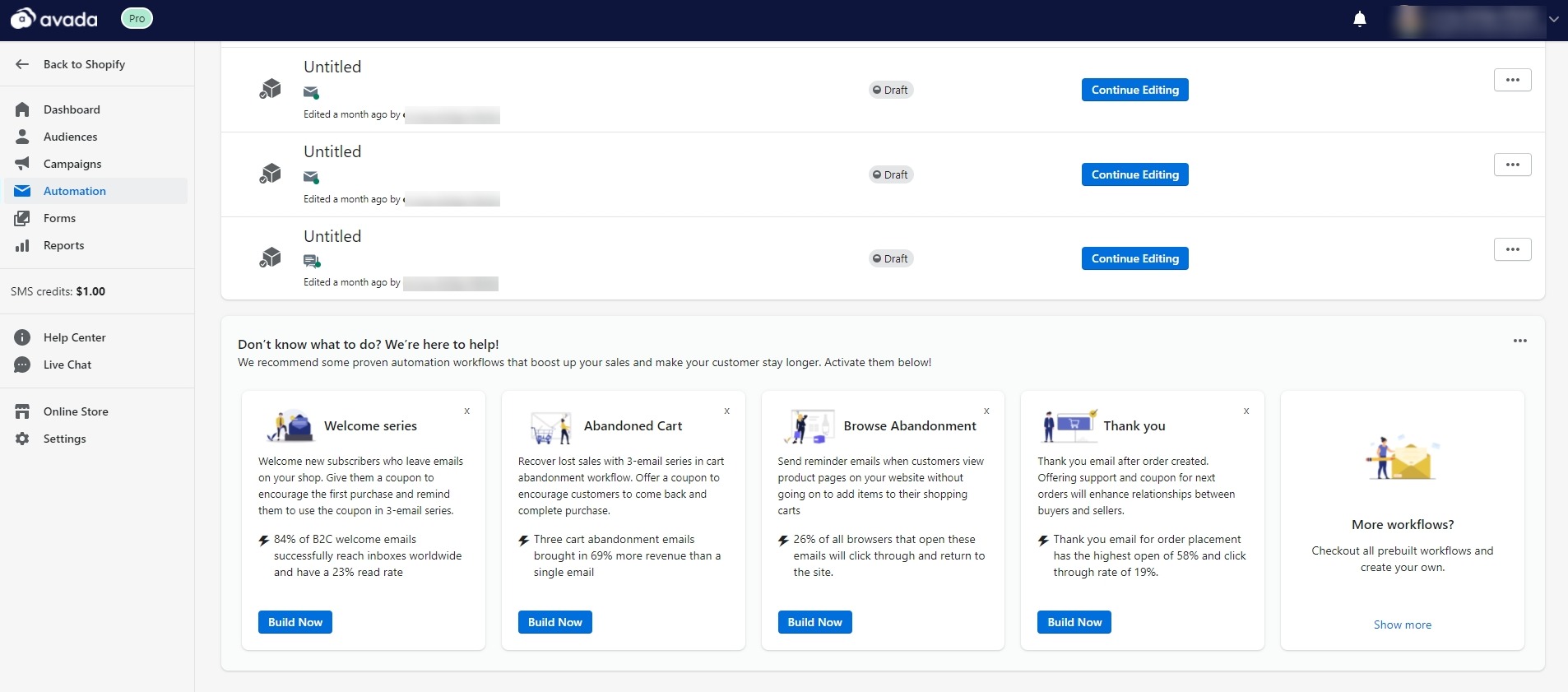
Task: Open the Dashboard home icon
Action: 22,109
